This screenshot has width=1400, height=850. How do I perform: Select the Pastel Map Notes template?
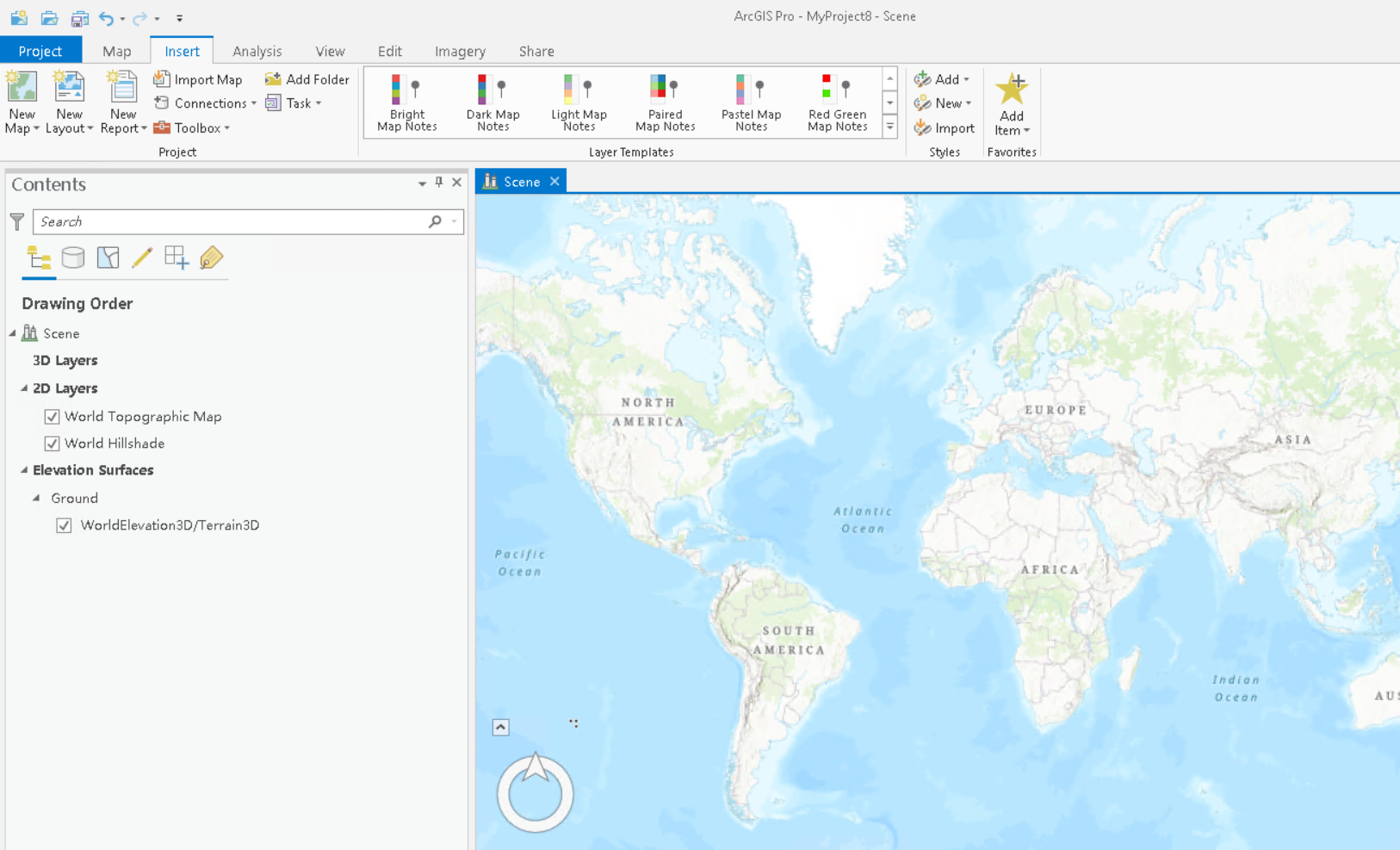(x=752, y=102)
